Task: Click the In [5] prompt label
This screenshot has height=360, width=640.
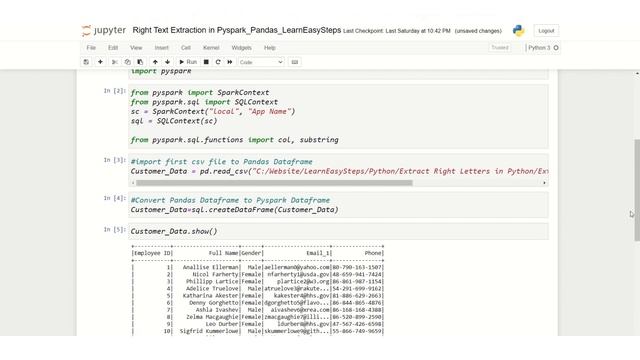Action: pyautogui.click(x=115, y=230)
